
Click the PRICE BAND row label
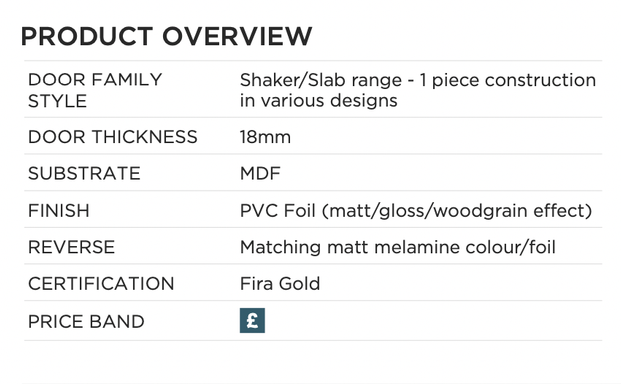coord(86,321)
